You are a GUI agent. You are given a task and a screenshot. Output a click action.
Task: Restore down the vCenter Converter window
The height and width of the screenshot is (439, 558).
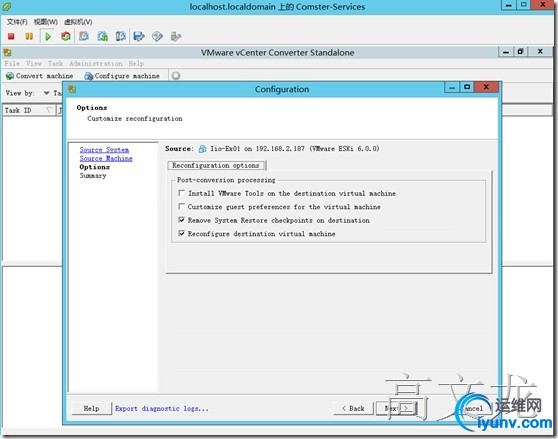[x=520, y=52]
